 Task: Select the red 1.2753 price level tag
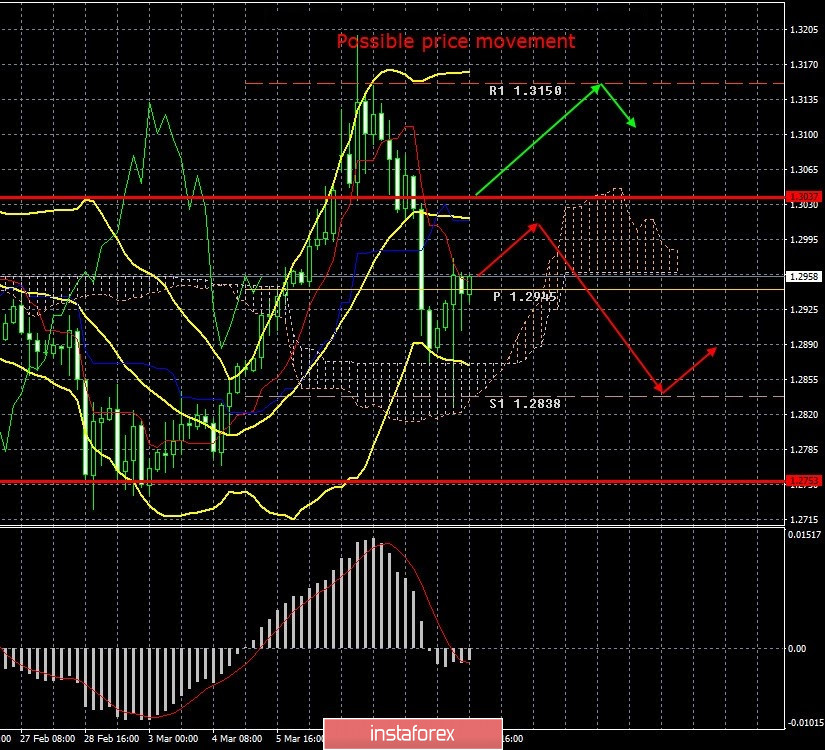[x=803, y=481]
